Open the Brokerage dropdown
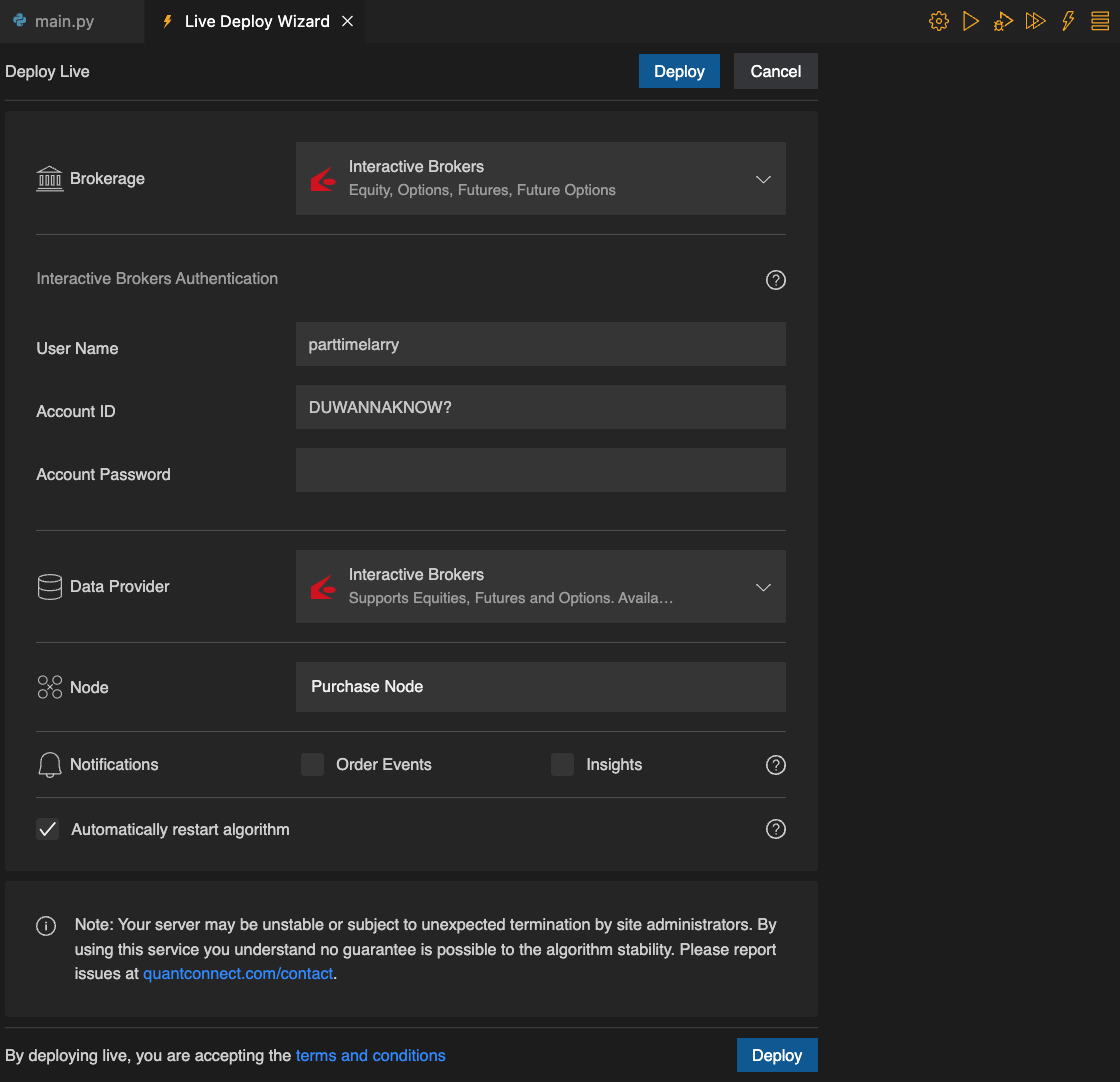This screenshot has width=1120, height=1082. [763, 179]
